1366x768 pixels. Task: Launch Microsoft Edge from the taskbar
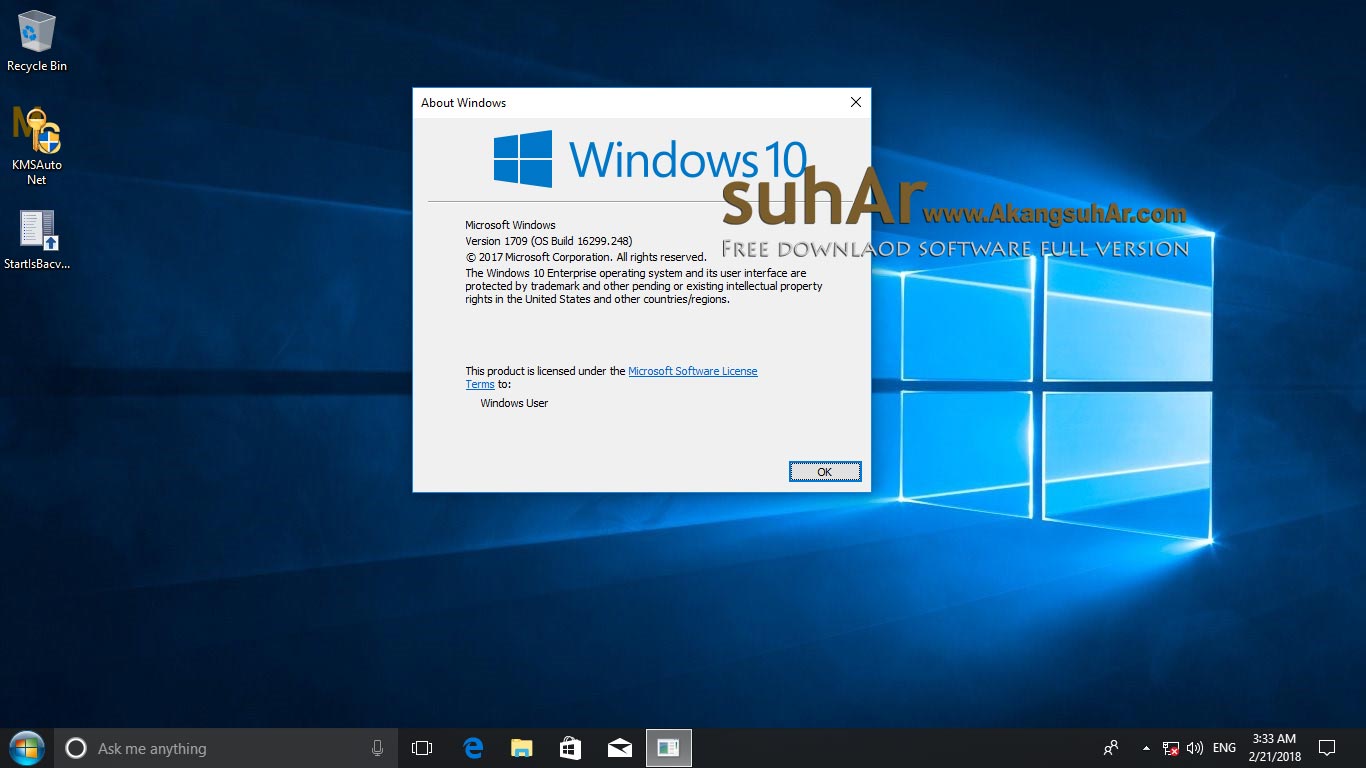(473, 748)
